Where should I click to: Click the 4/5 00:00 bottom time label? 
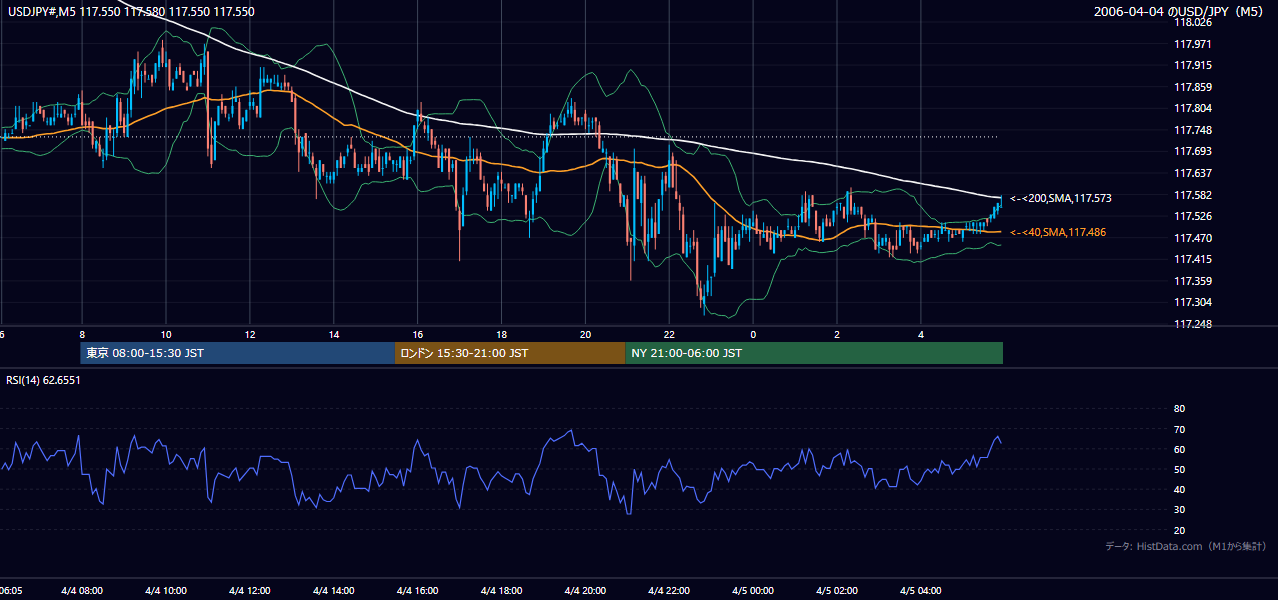click(x=753, y=591)
